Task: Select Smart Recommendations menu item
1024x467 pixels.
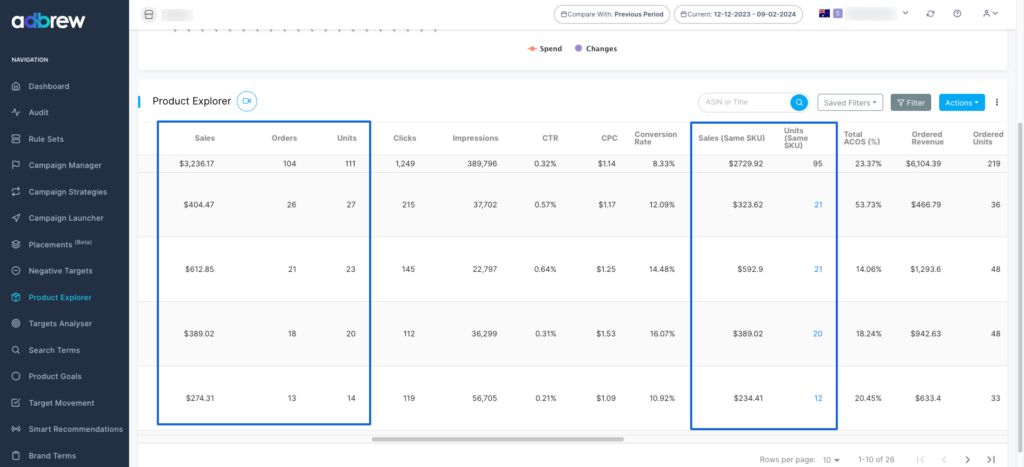Action: click(x=76, y=429)
